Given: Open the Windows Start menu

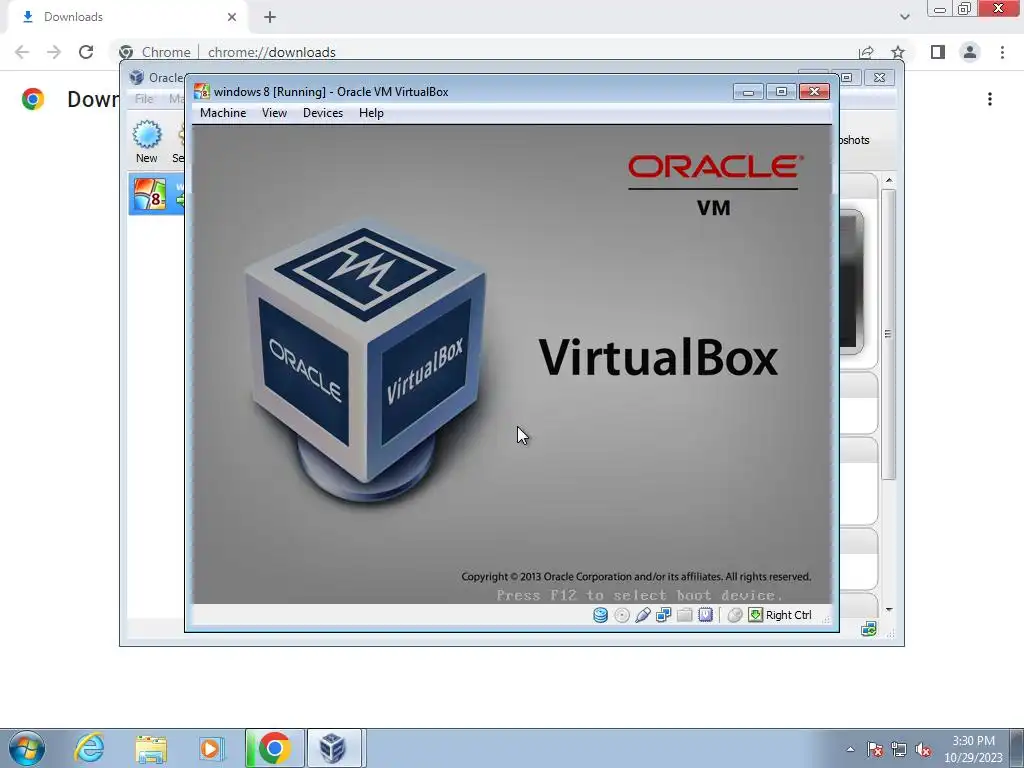Looking at the screenshot, I should 27,748.
